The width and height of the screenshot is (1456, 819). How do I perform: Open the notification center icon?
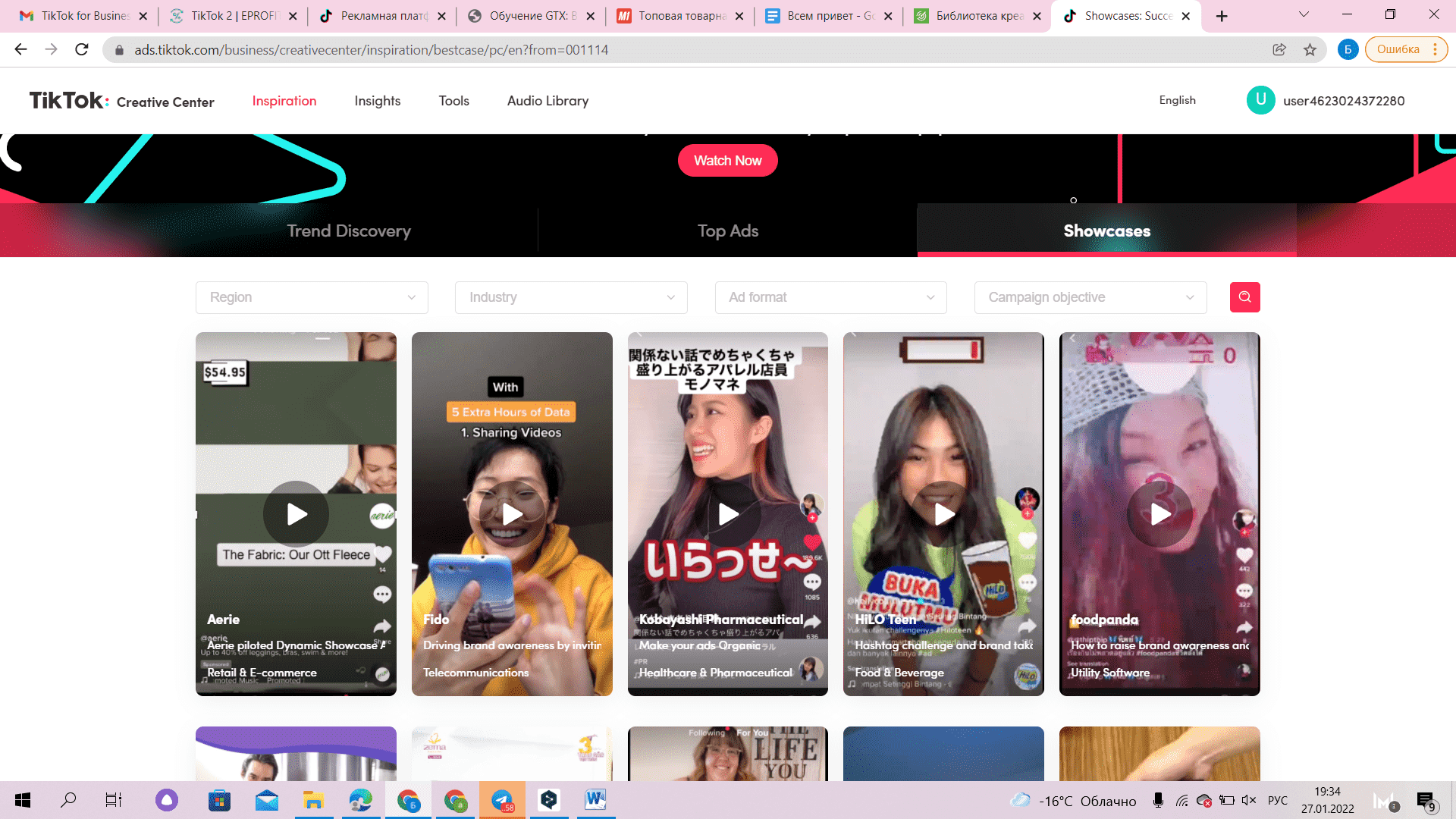(x=1426, y=801)
